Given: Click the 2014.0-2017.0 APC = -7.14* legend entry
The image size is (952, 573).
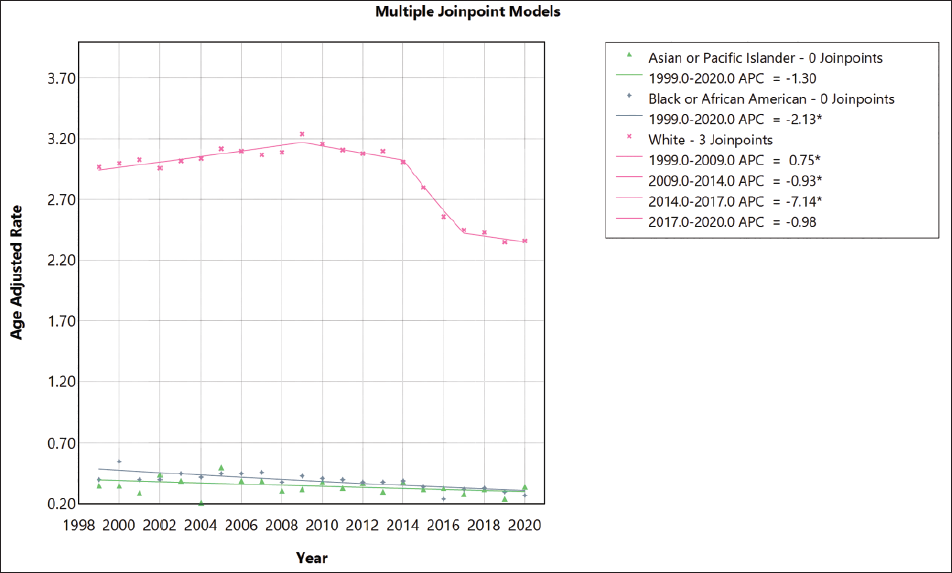Looking at the screenshot, I should (x=735, y=201).
